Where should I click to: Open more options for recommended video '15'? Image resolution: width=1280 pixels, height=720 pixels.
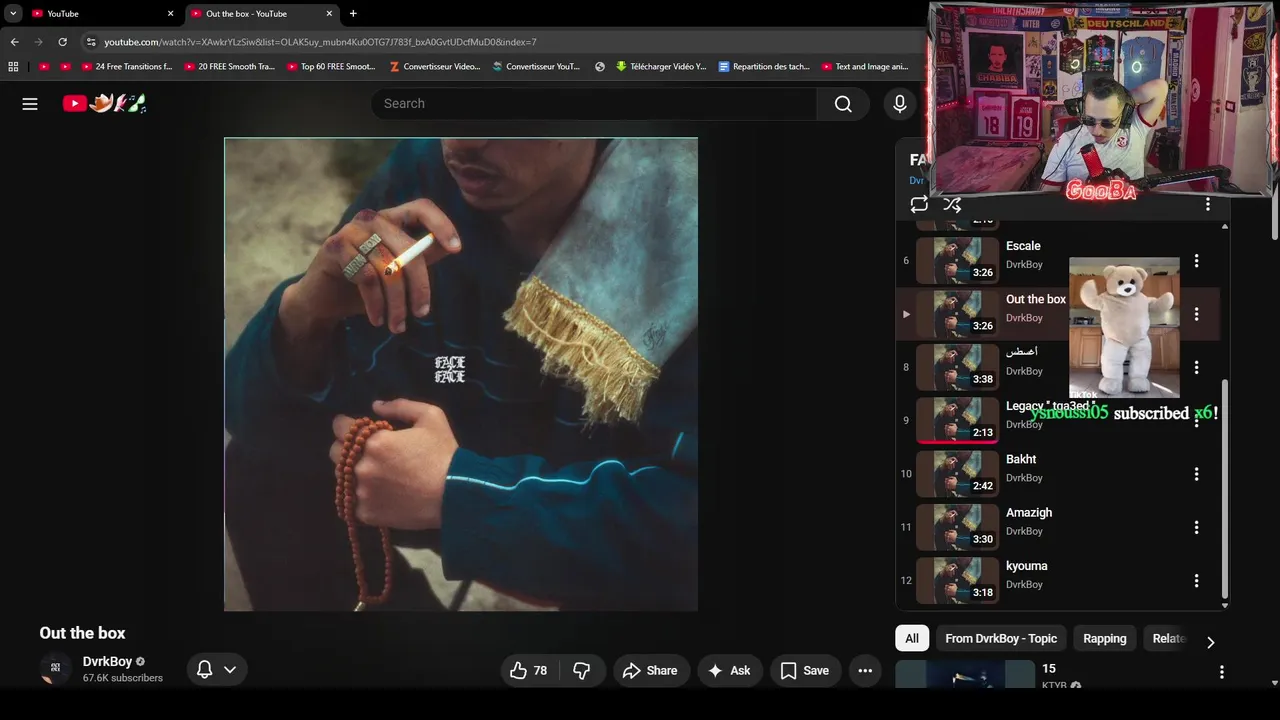click(1221, 673)
